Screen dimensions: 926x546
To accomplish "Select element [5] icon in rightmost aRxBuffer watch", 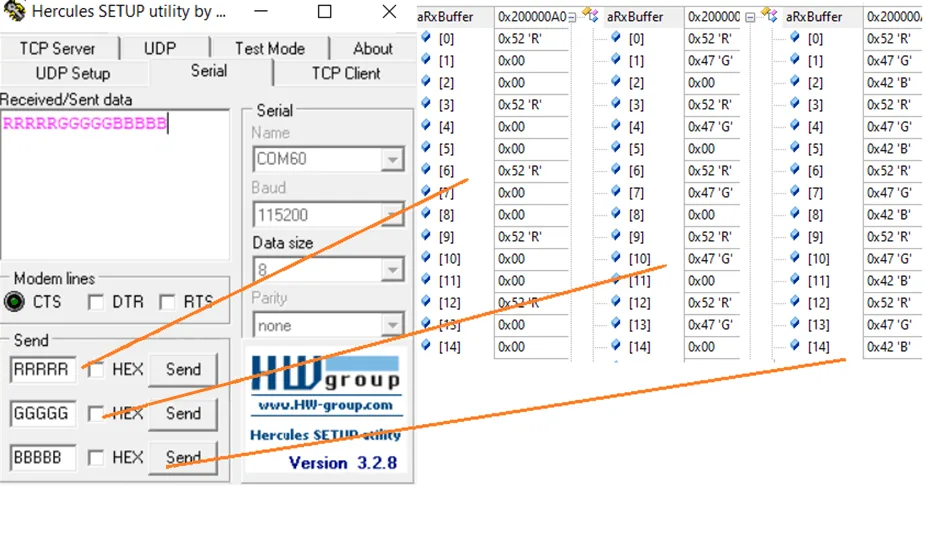I will click(795, 148).
